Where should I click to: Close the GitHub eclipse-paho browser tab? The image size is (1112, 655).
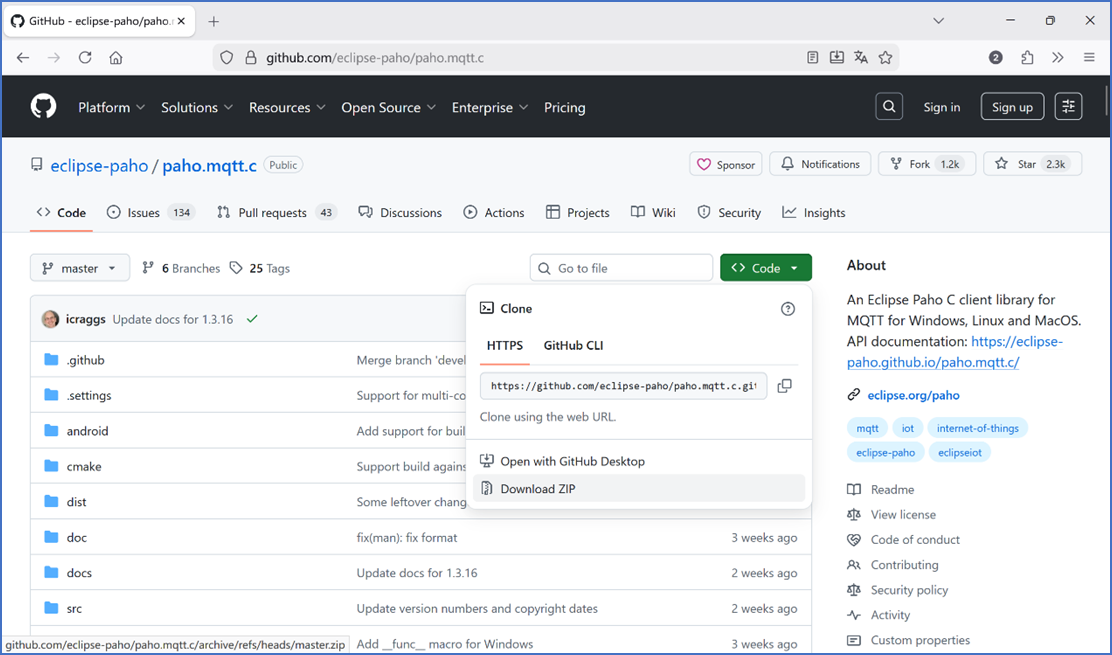(182, 21)
